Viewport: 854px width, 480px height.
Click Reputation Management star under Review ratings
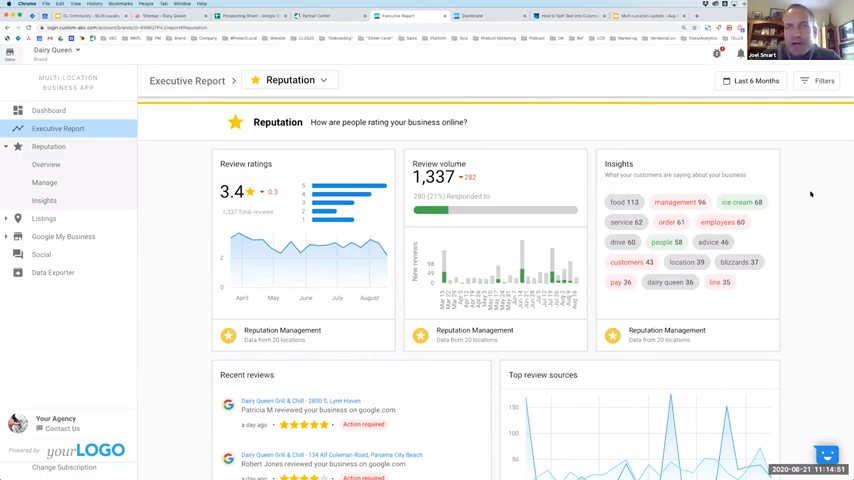pos(228,335)
